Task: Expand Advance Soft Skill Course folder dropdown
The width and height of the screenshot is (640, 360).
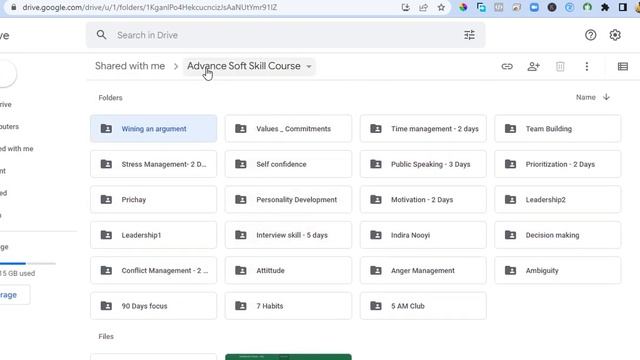Action: (309, 67)
